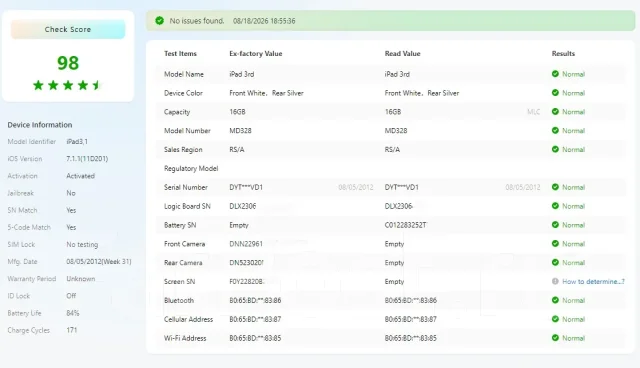The image size is (640, 368).
Task: Select the ex-factory Cellular Address B0:65:BD:**:83:87
Action: click(255, 319)
